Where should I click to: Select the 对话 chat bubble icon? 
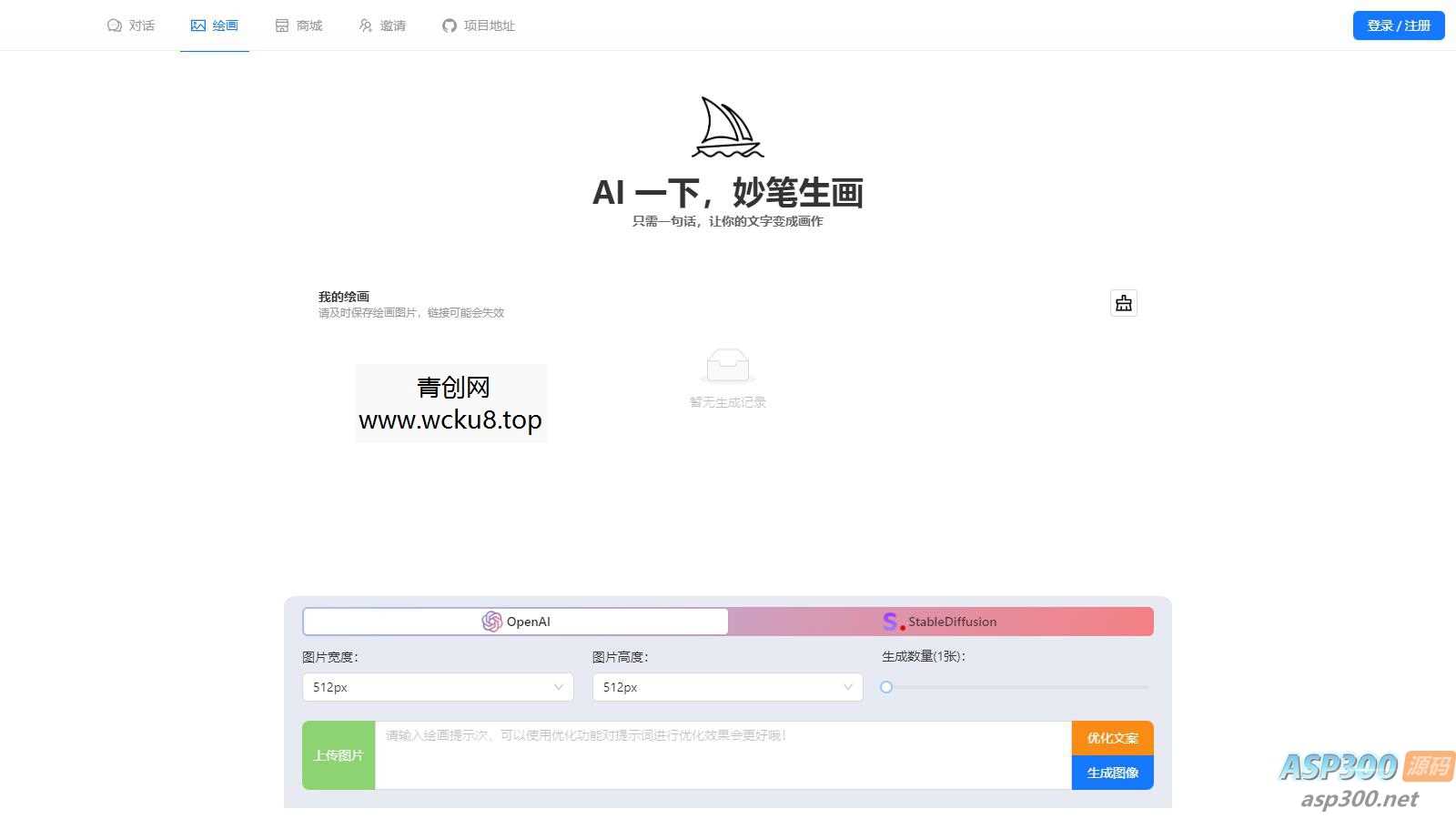(113, 25)
